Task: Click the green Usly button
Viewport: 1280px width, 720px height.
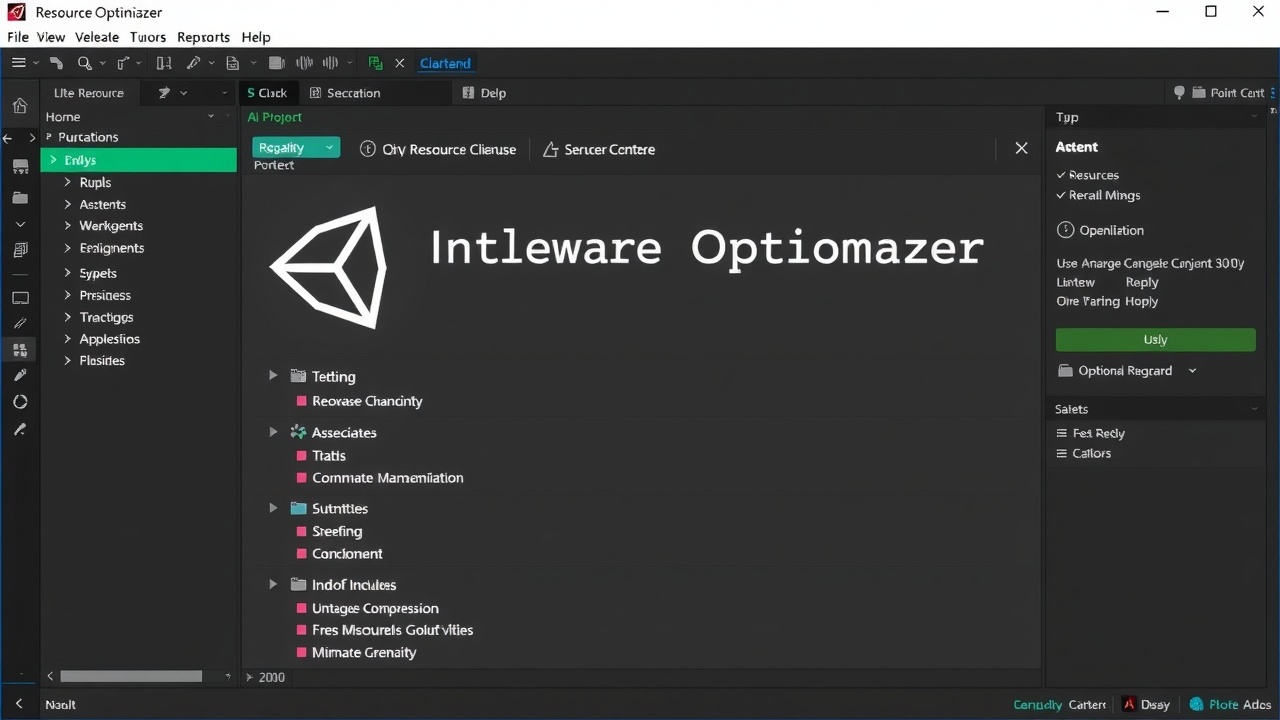Action: click(x=1155, y=340)
